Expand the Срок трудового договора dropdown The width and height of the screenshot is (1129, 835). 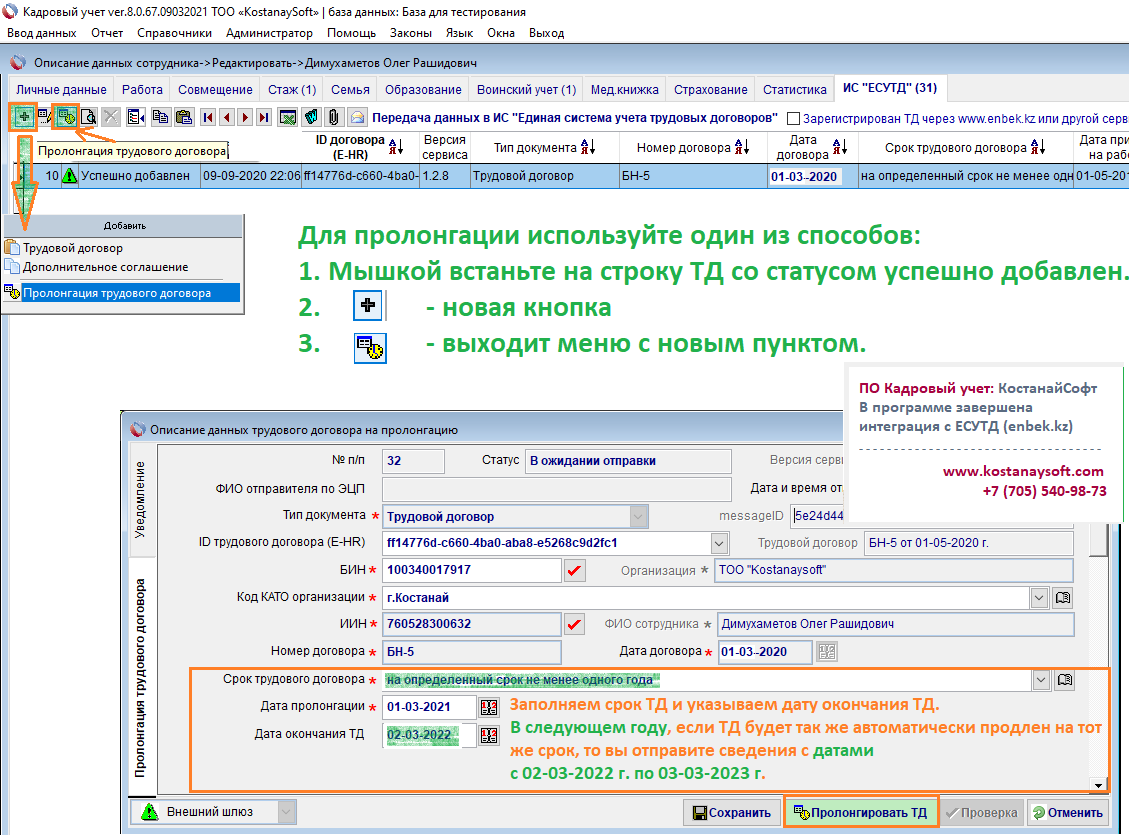pos(1040,680)
